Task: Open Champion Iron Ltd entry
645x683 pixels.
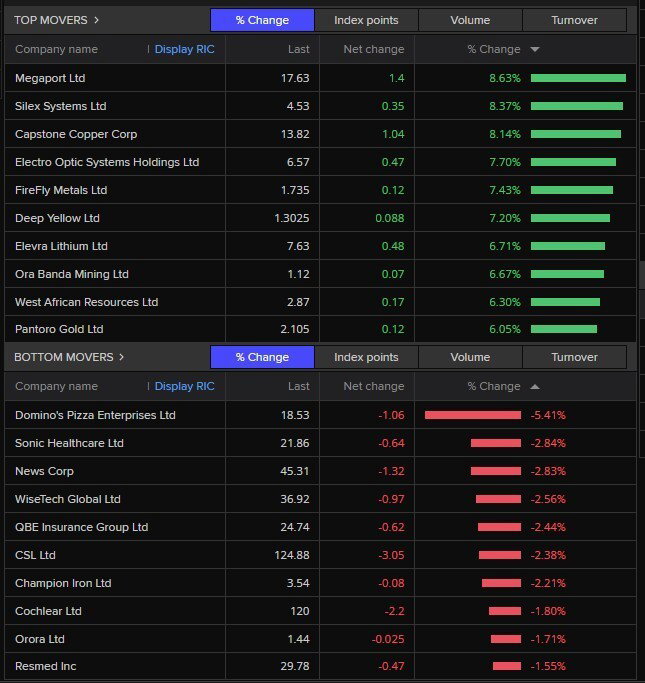Action: (63, 583)
